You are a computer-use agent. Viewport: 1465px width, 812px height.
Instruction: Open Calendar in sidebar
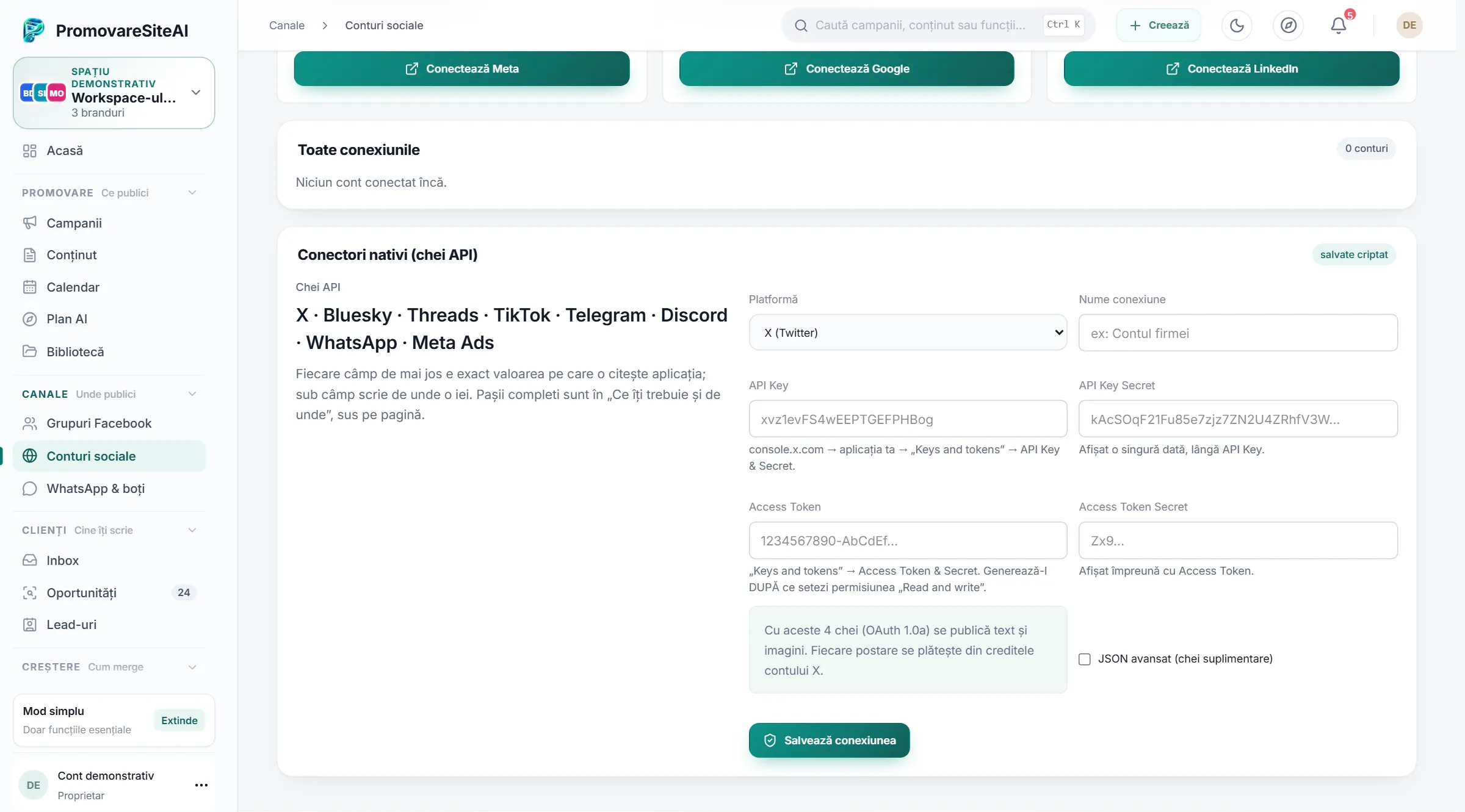tap(110, 287)
